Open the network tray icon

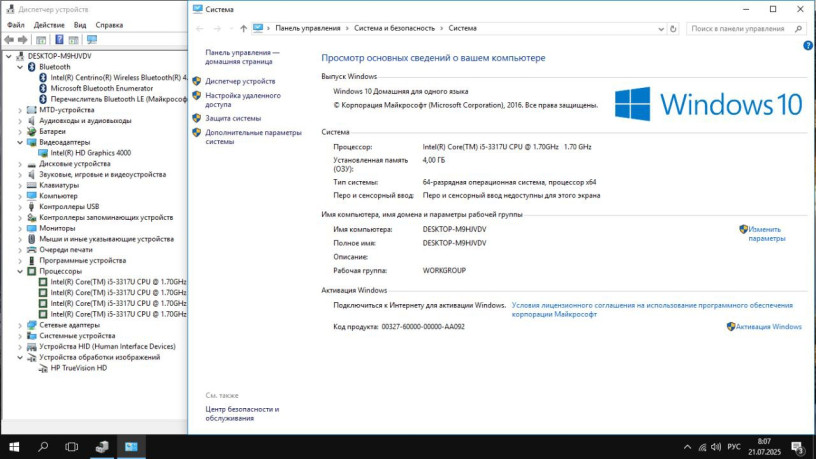pyautogui.click(x=702, y=447)
